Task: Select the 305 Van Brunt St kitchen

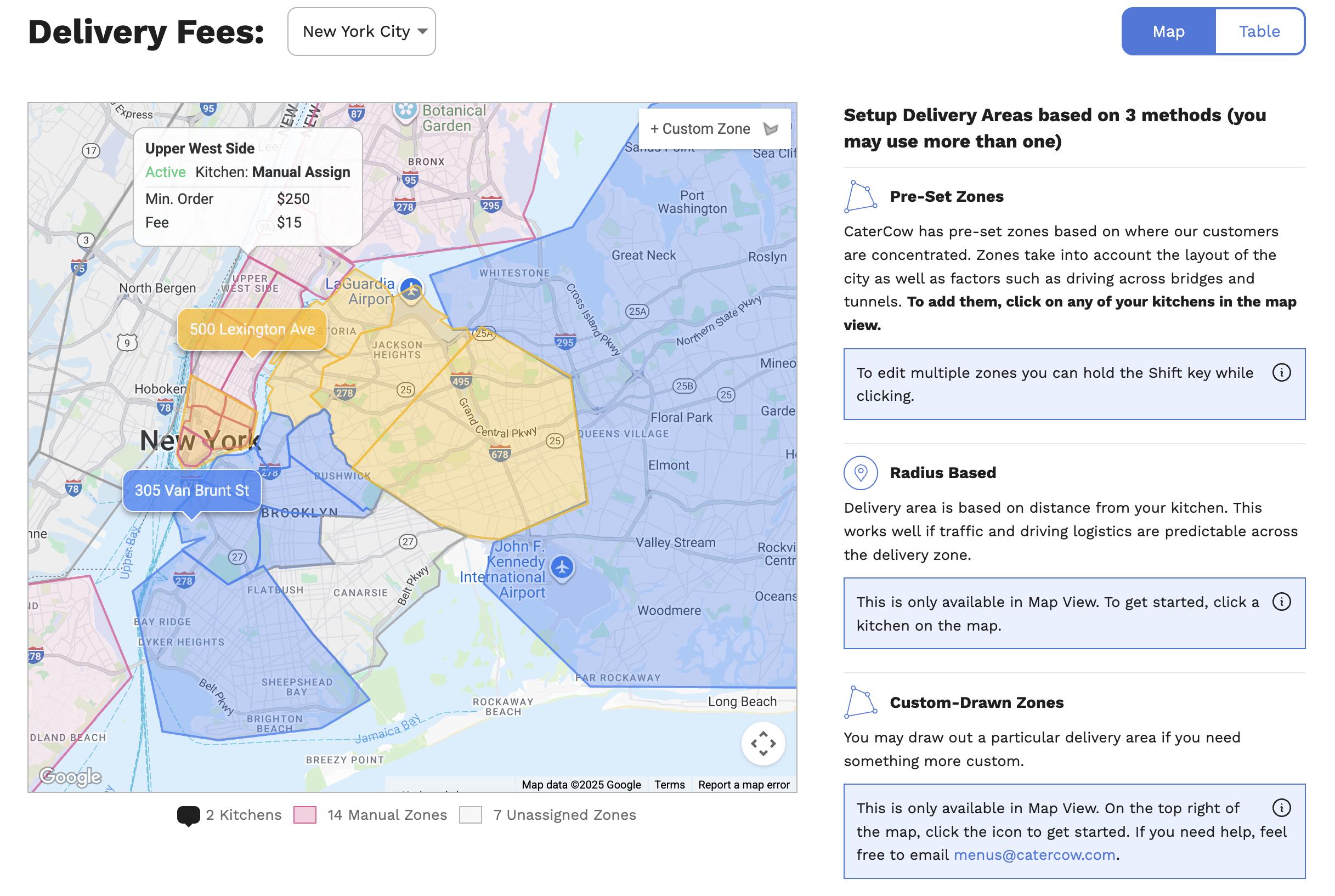Action: 191,490
